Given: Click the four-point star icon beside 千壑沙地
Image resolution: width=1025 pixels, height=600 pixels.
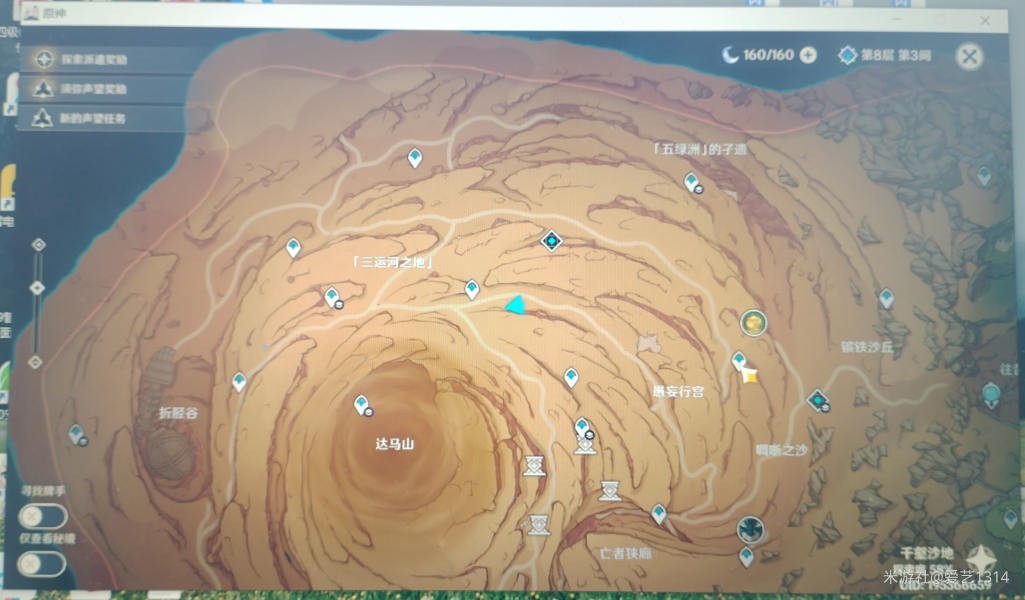Looking at the screenshot, I should click(x=981, y=558).
